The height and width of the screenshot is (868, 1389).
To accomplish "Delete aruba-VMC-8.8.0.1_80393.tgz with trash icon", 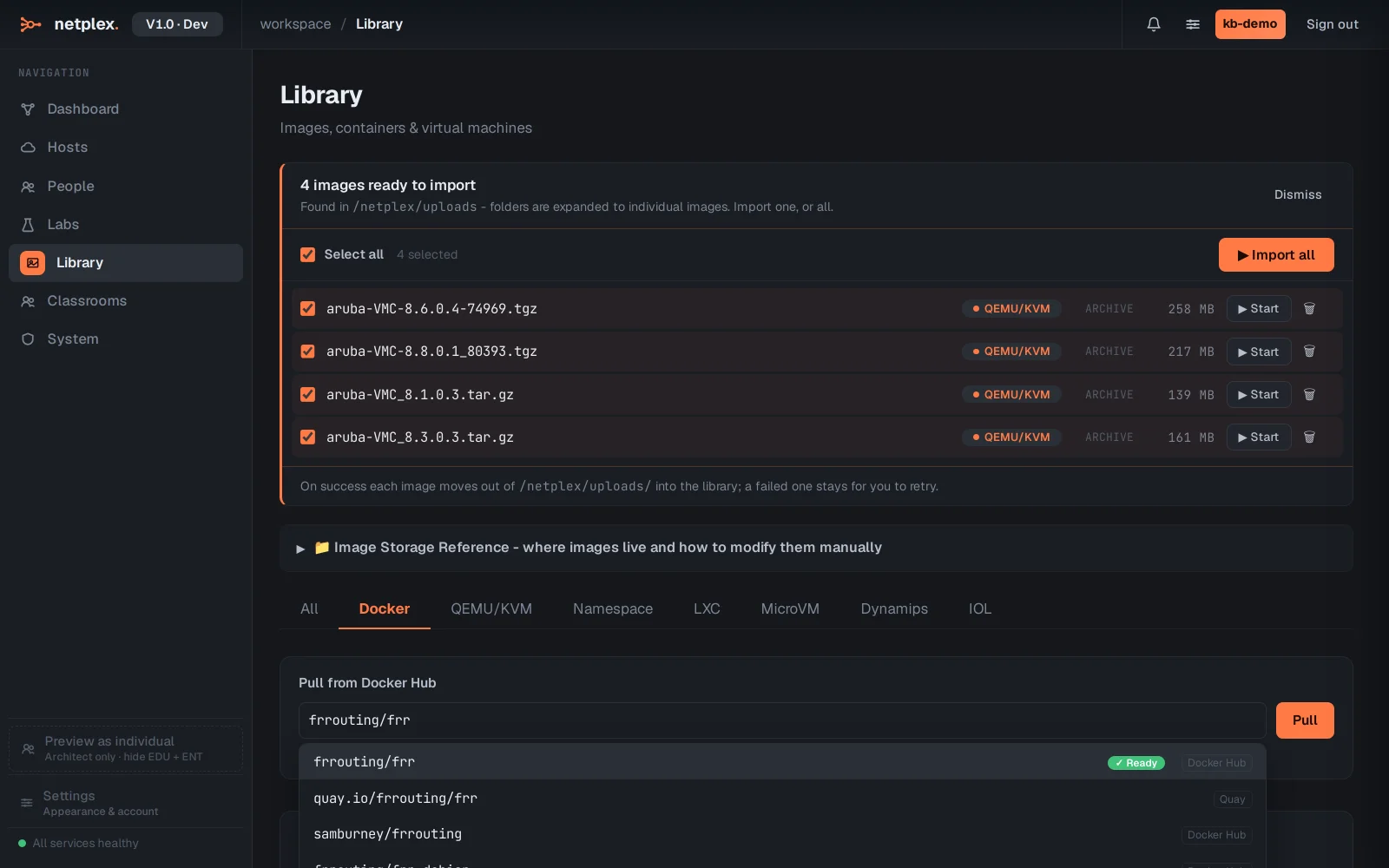I will [1310, 352].
